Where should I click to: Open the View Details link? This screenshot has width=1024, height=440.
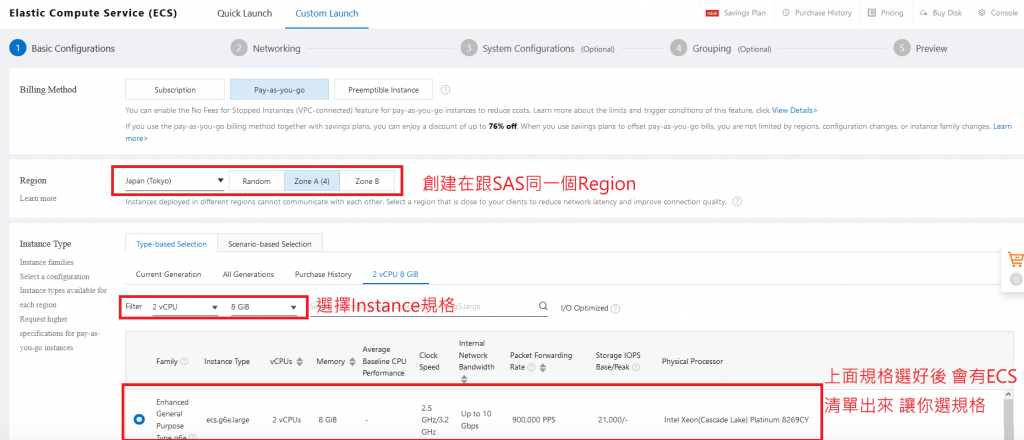coord(795,110)
